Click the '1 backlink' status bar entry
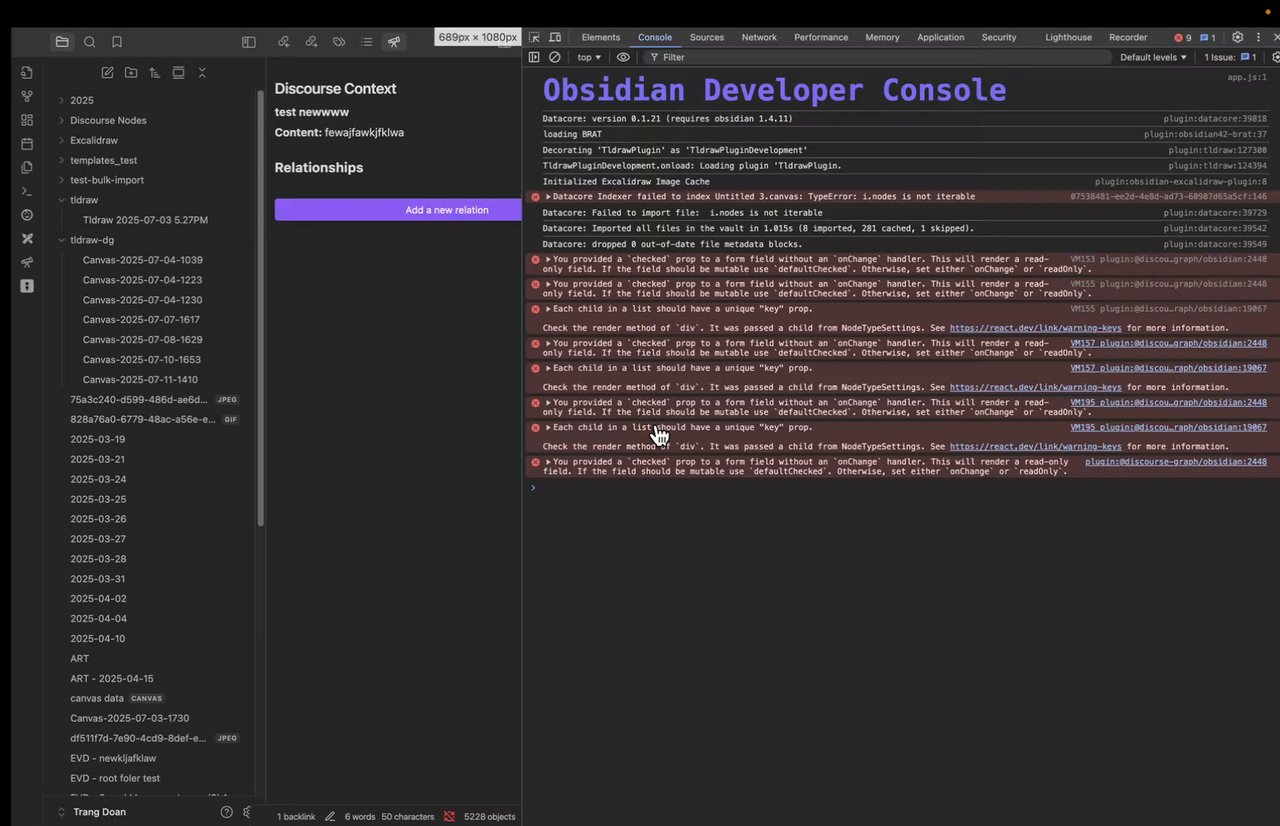This screenshot has width=1280, height=826. 296,817
